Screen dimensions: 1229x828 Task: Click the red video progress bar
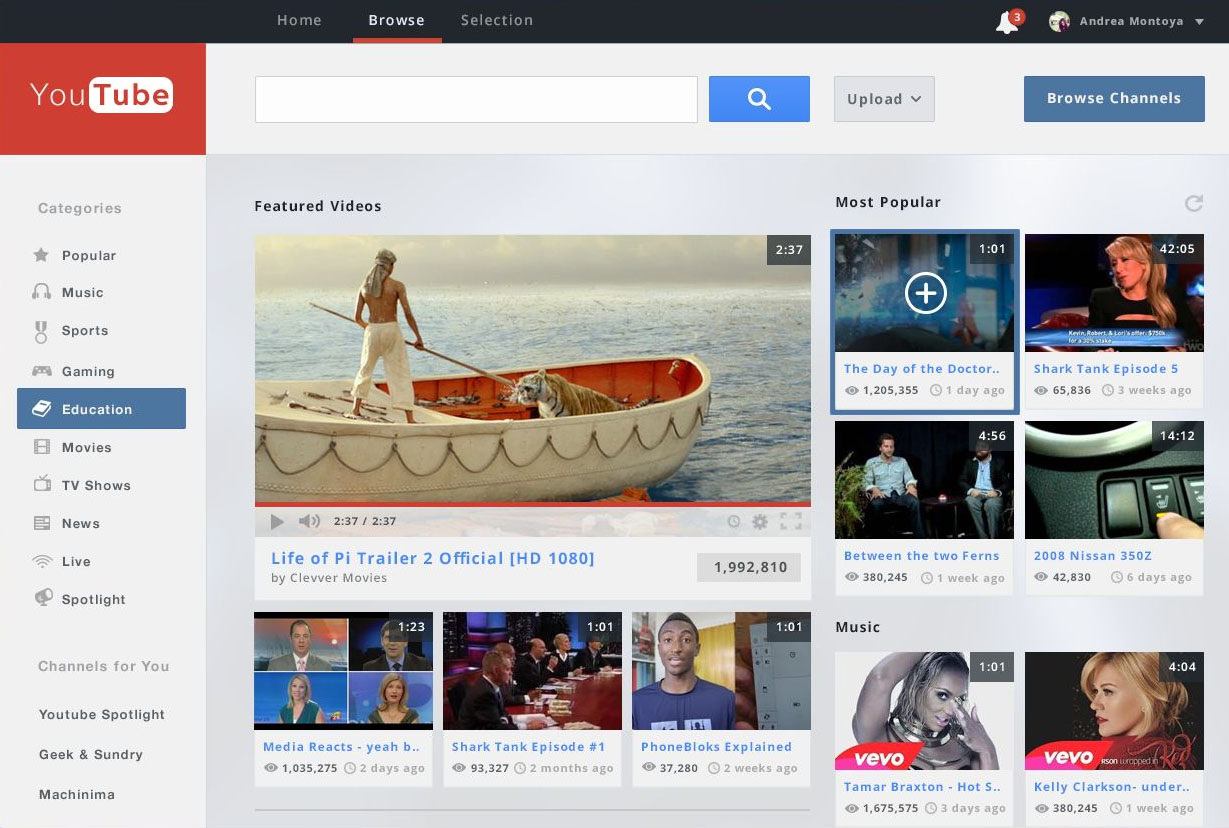click(532, 504)
